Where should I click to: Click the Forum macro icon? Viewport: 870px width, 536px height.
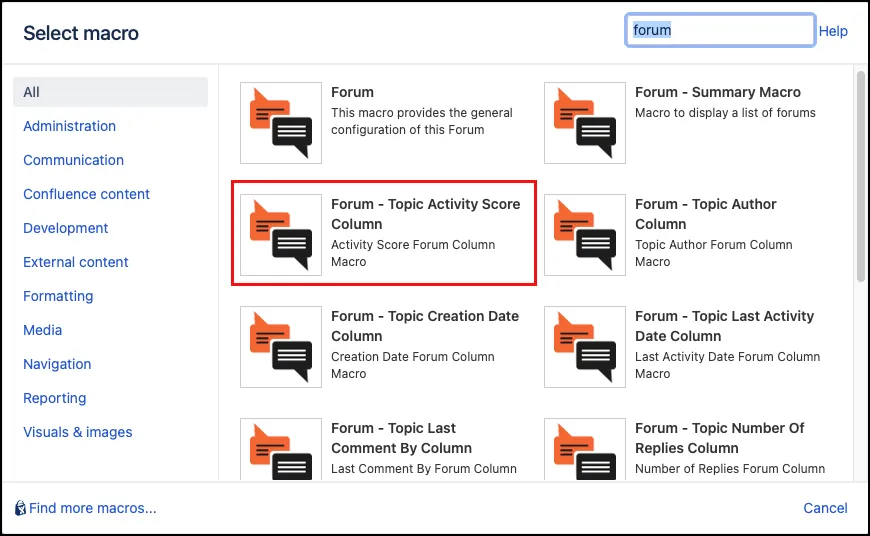click(281, 123)
